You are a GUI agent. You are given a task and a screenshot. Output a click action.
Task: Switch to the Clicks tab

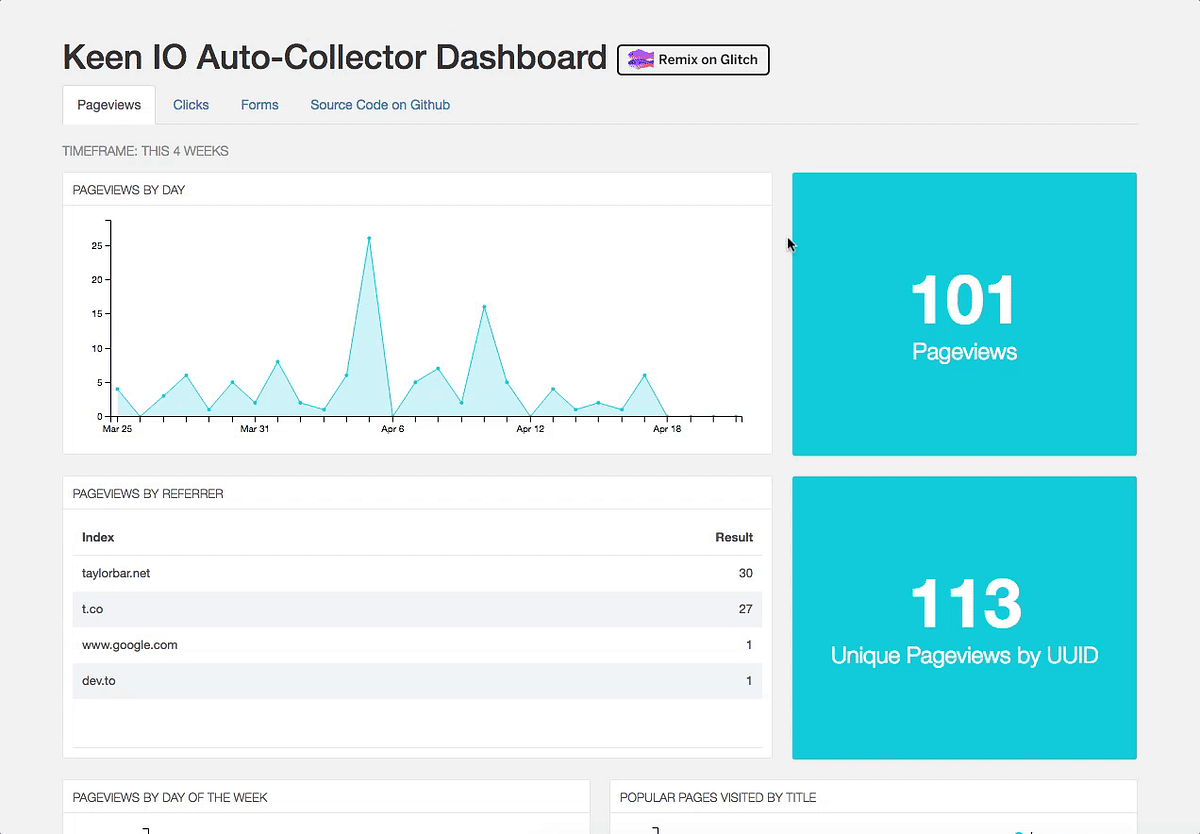point(190,104)
